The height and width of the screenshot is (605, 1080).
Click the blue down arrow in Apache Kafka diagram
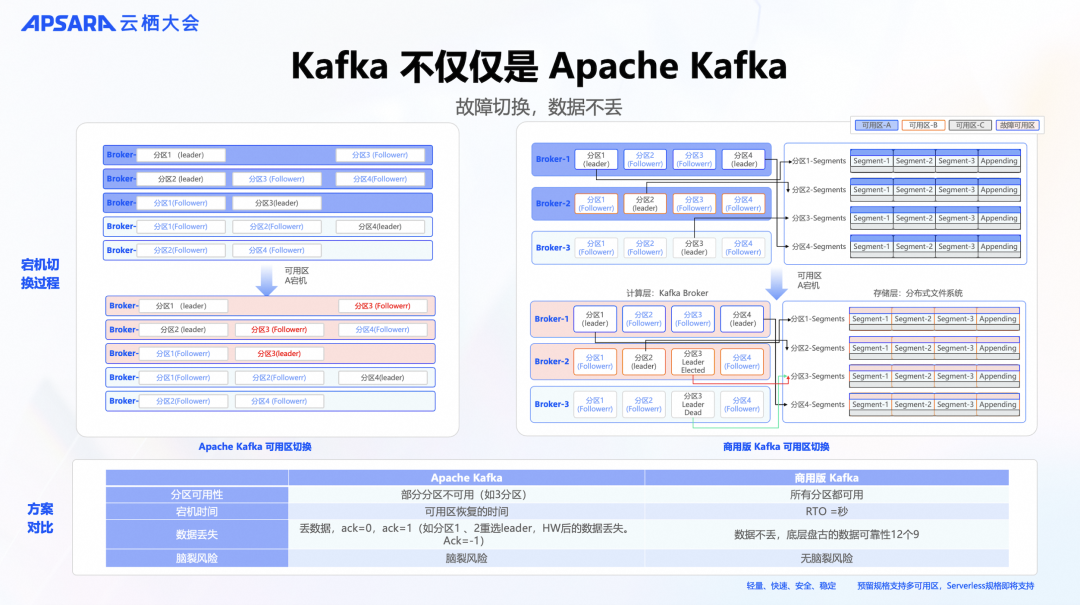click(x=267, y=280)
